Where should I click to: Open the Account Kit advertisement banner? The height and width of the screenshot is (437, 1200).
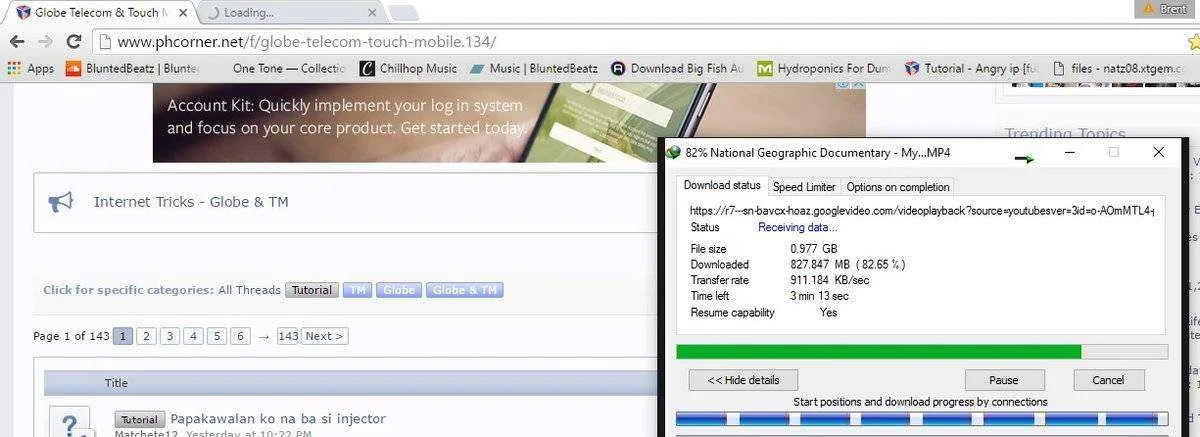509,121
